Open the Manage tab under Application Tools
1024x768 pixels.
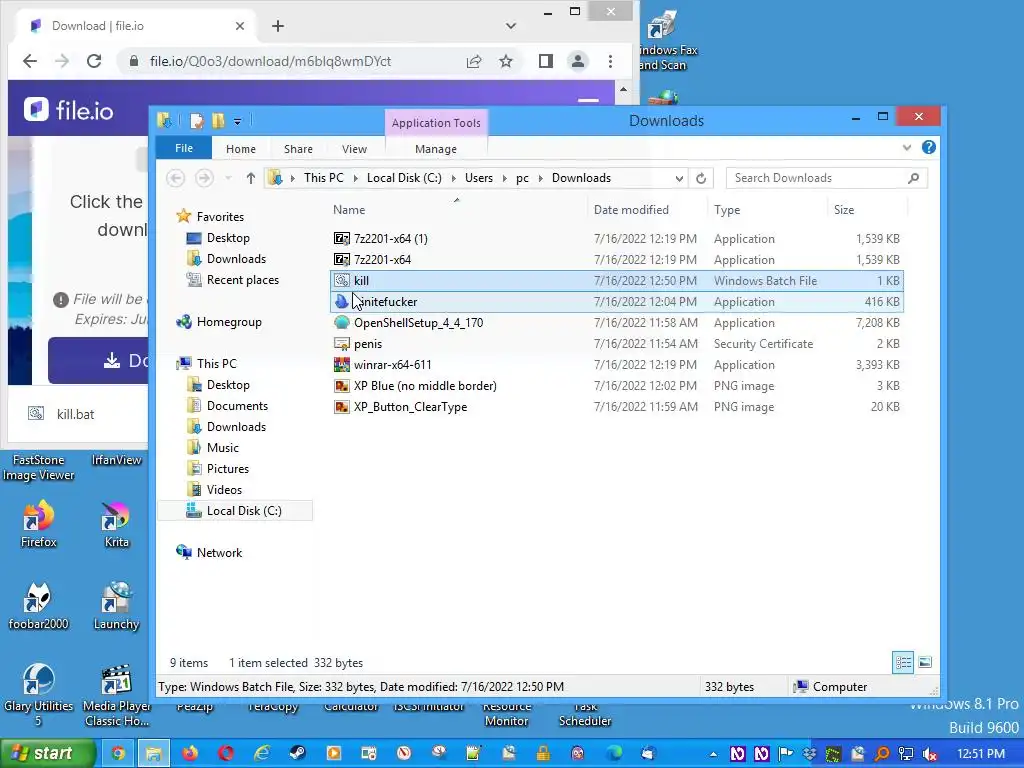point(436,149)
